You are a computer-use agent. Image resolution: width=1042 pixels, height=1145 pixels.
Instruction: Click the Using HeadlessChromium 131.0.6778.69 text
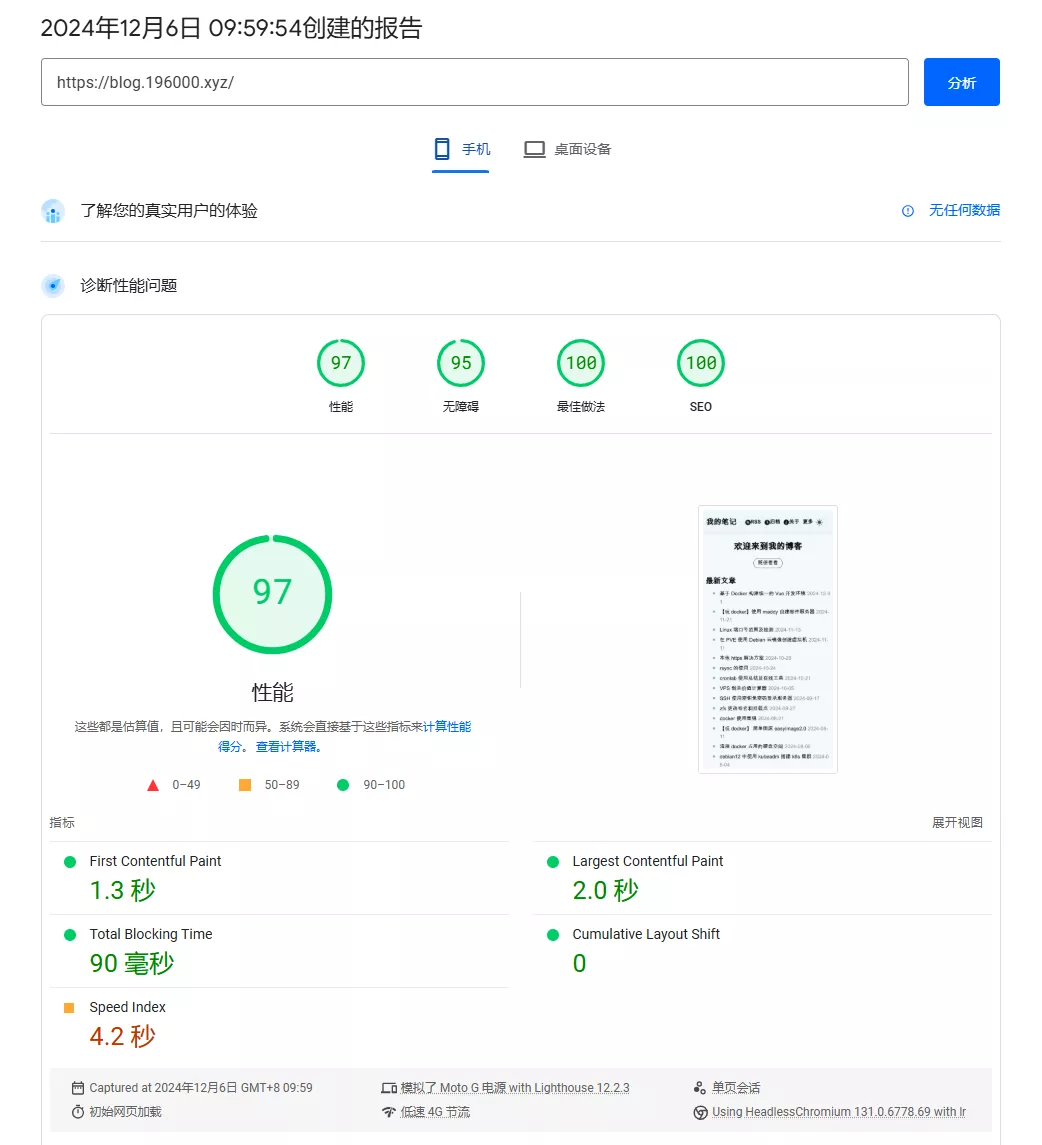pos(839,1112)
